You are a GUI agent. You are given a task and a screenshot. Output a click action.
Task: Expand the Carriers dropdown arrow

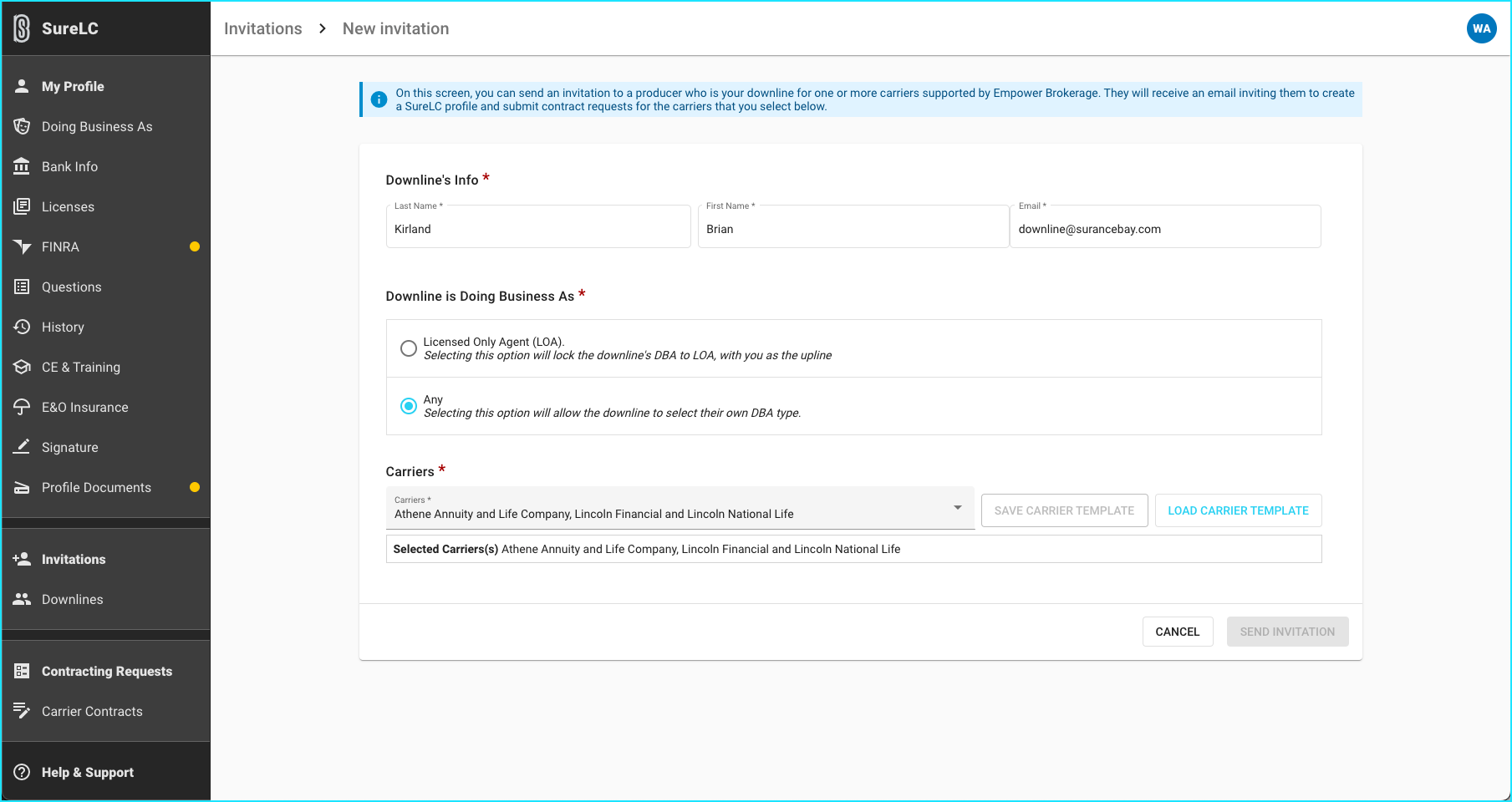point(958,507)
